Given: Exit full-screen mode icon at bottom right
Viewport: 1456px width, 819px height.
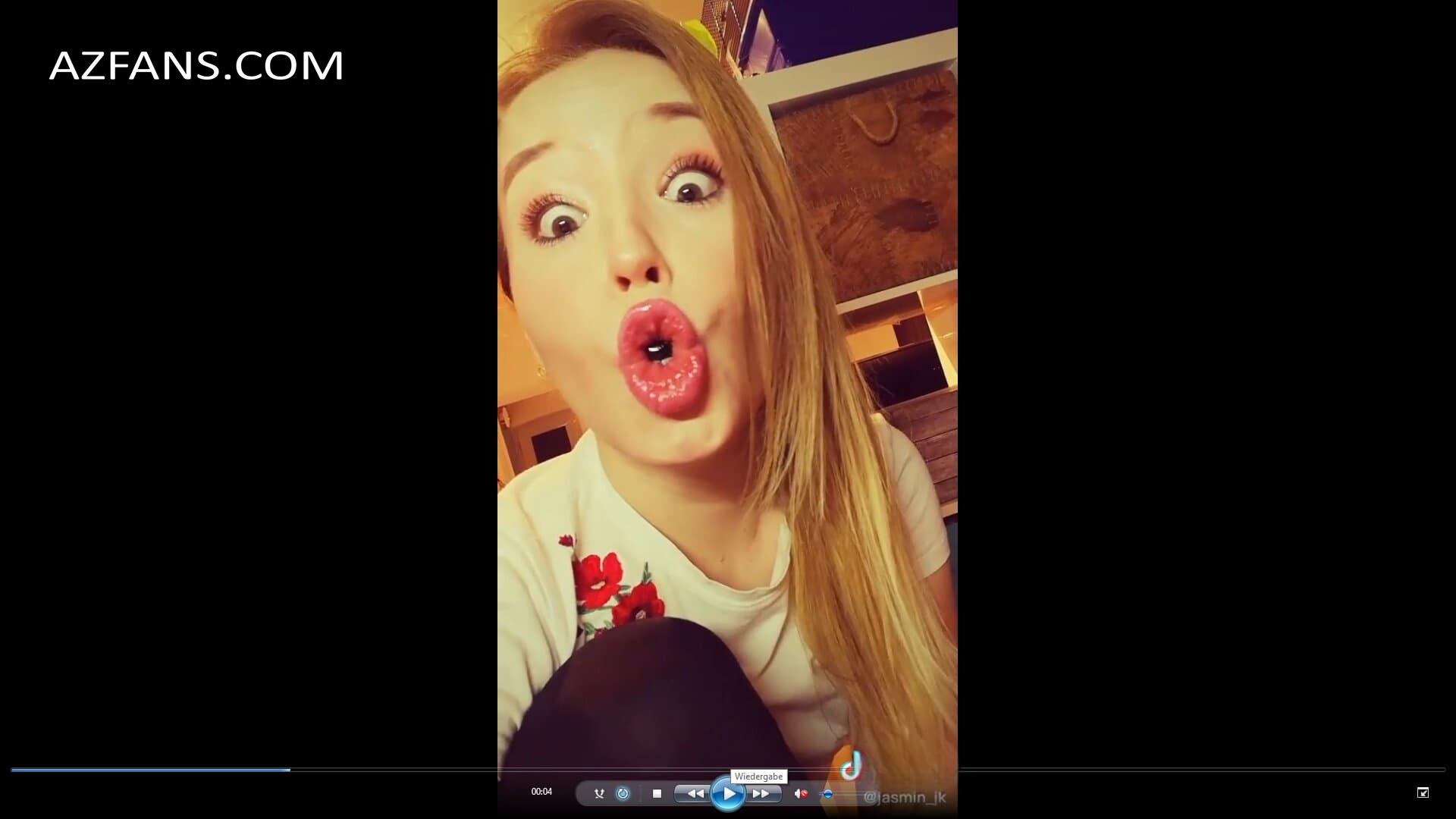Looking at the screenshot, I should click(x=1423, y=792).
